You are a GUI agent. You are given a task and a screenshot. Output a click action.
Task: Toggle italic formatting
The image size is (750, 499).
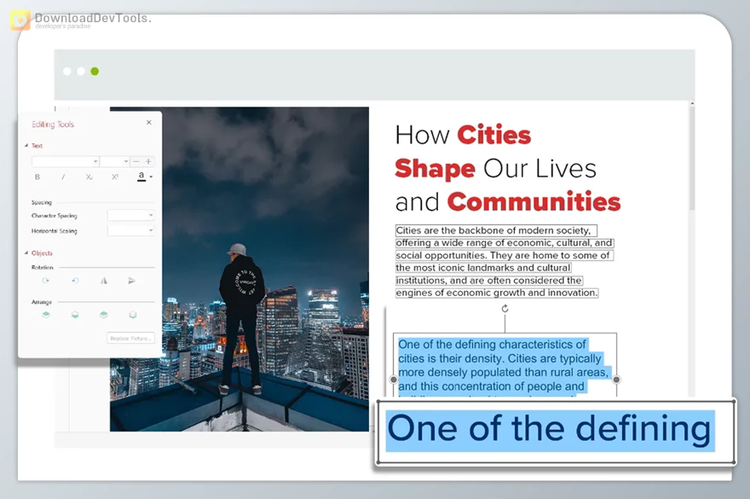(x=63, y=177)
